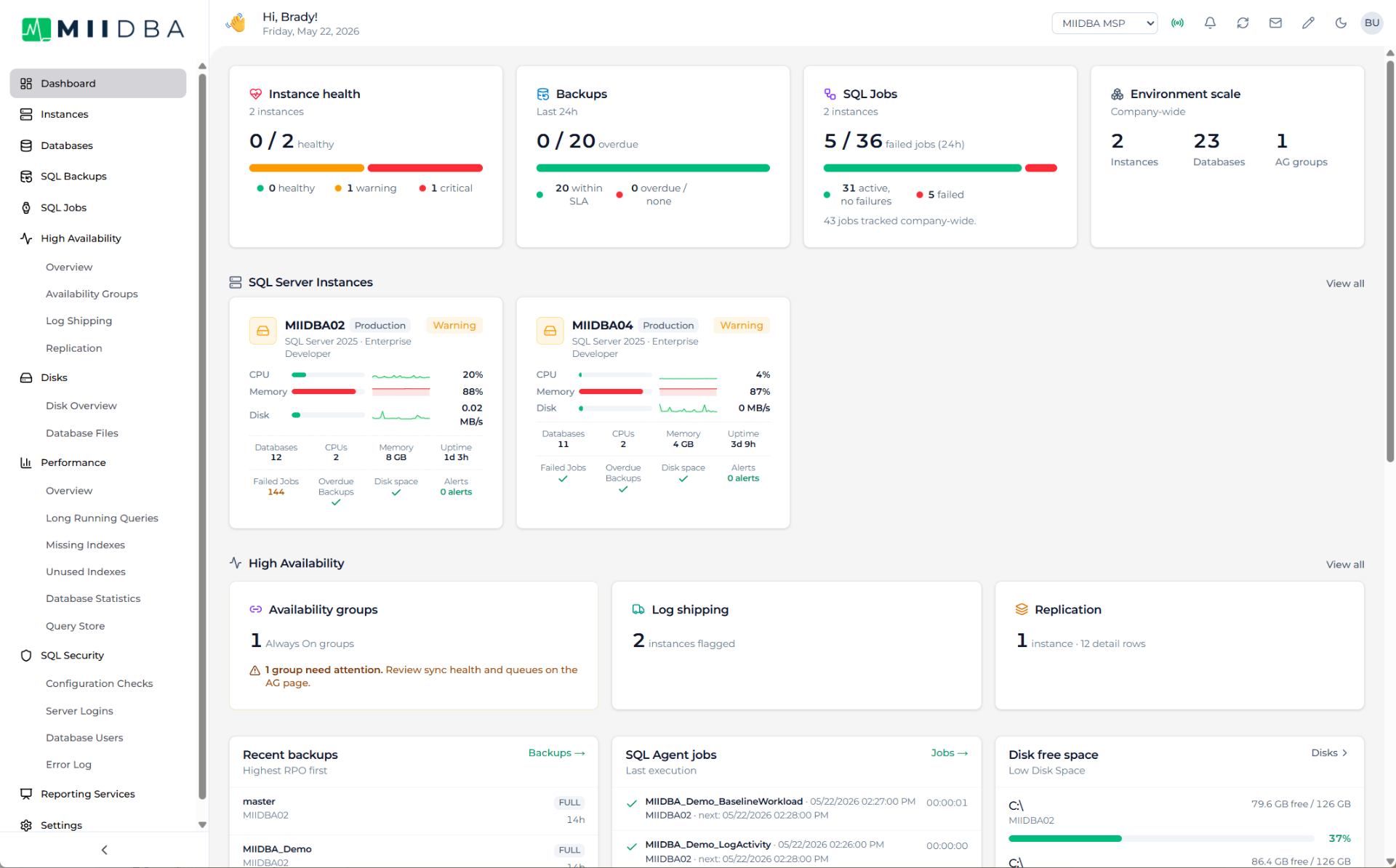
Task: Collapse the sidebar with the chevron
Action: pyautogui.click(x=104, y=850)
